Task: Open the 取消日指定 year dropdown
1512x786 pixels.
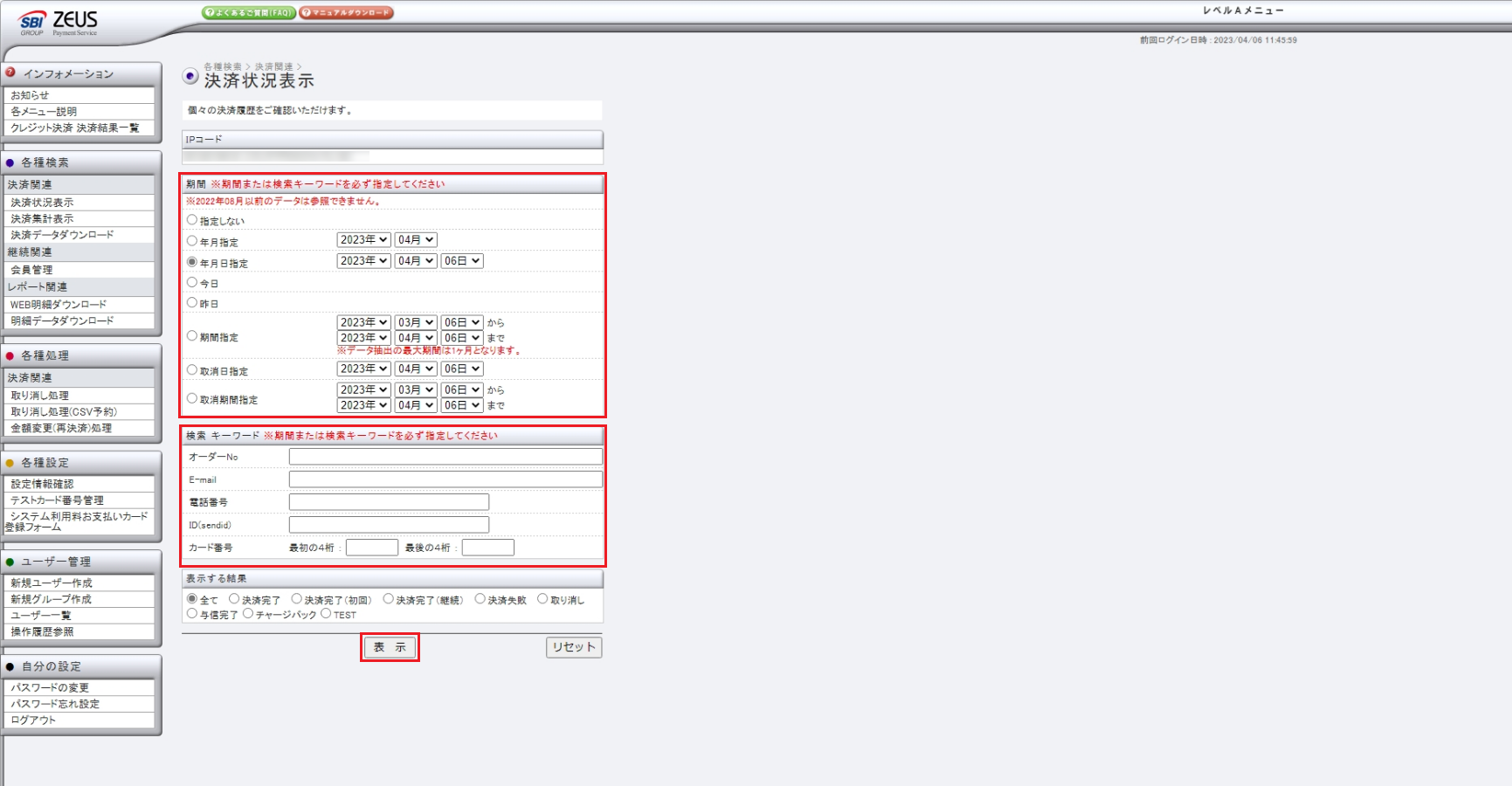Action: [x=363, y=369]
